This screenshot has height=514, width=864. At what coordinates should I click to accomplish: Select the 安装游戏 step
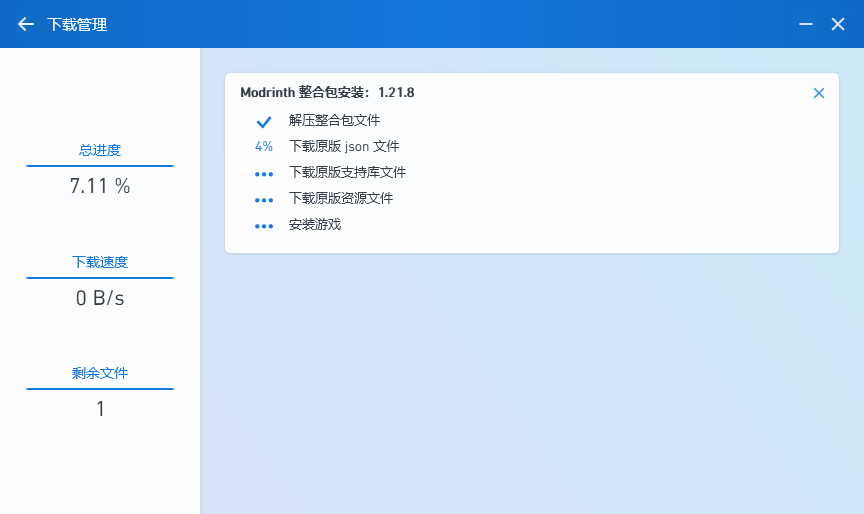[315, 224]
